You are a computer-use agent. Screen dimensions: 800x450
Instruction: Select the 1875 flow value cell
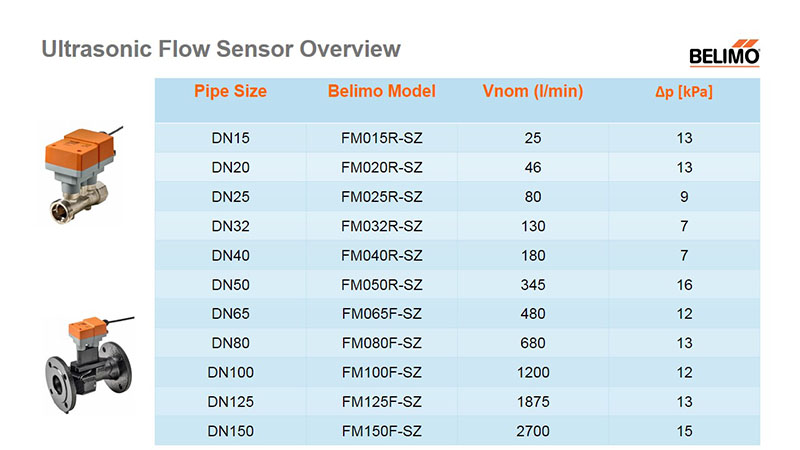click(x=533, y=402)
